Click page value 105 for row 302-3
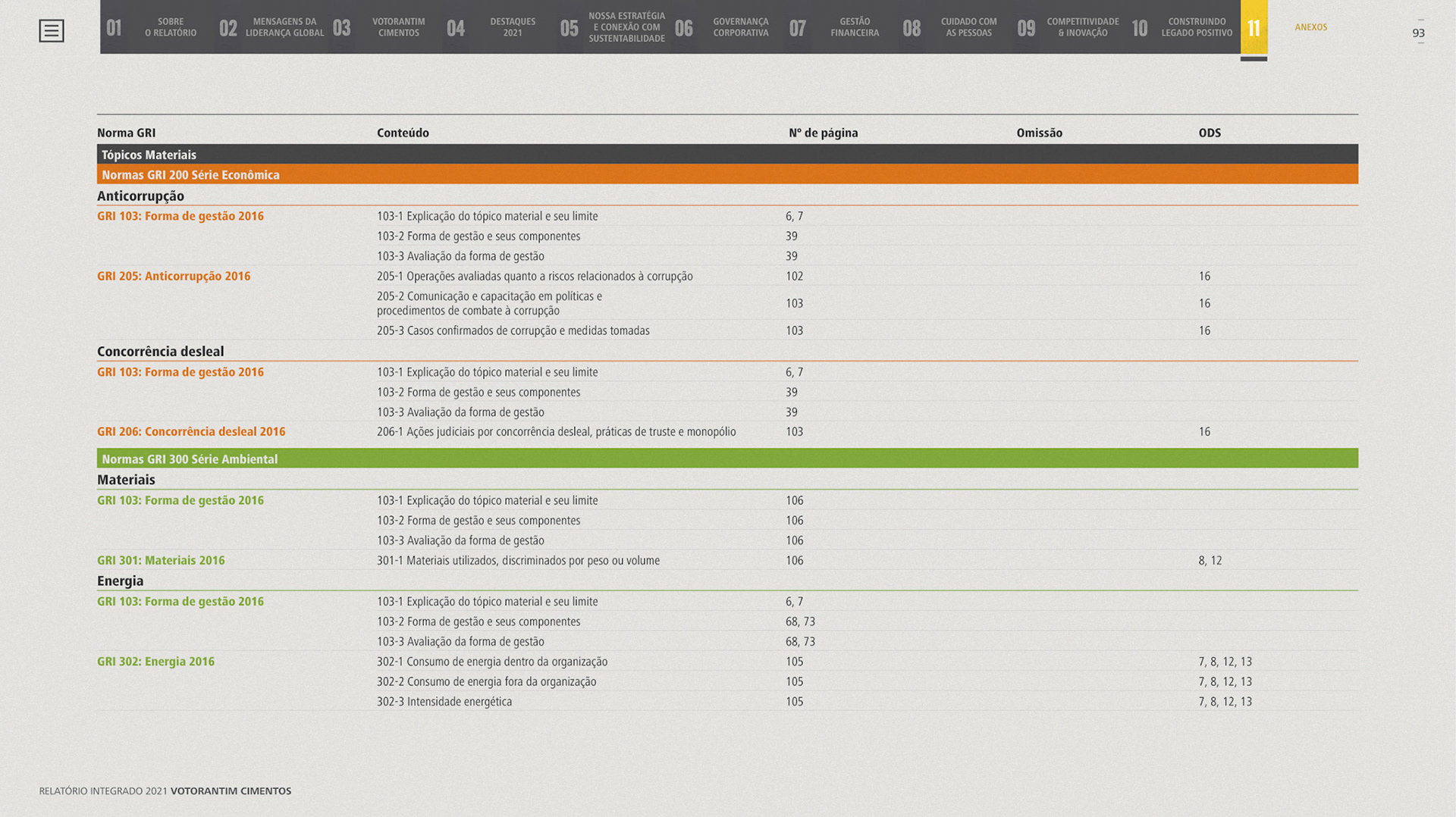Viewport: 1456px width, 817px height. click(794, 702)
